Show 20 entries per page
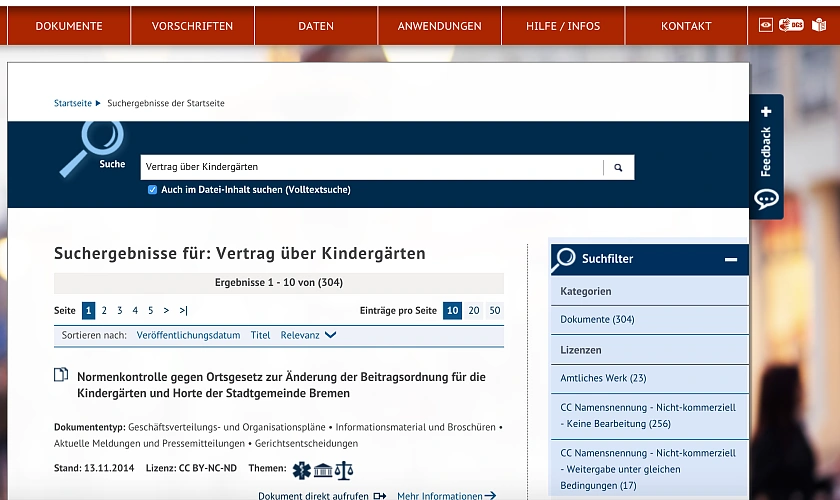This screenshot has width=840, height=500. click(474, 310)
